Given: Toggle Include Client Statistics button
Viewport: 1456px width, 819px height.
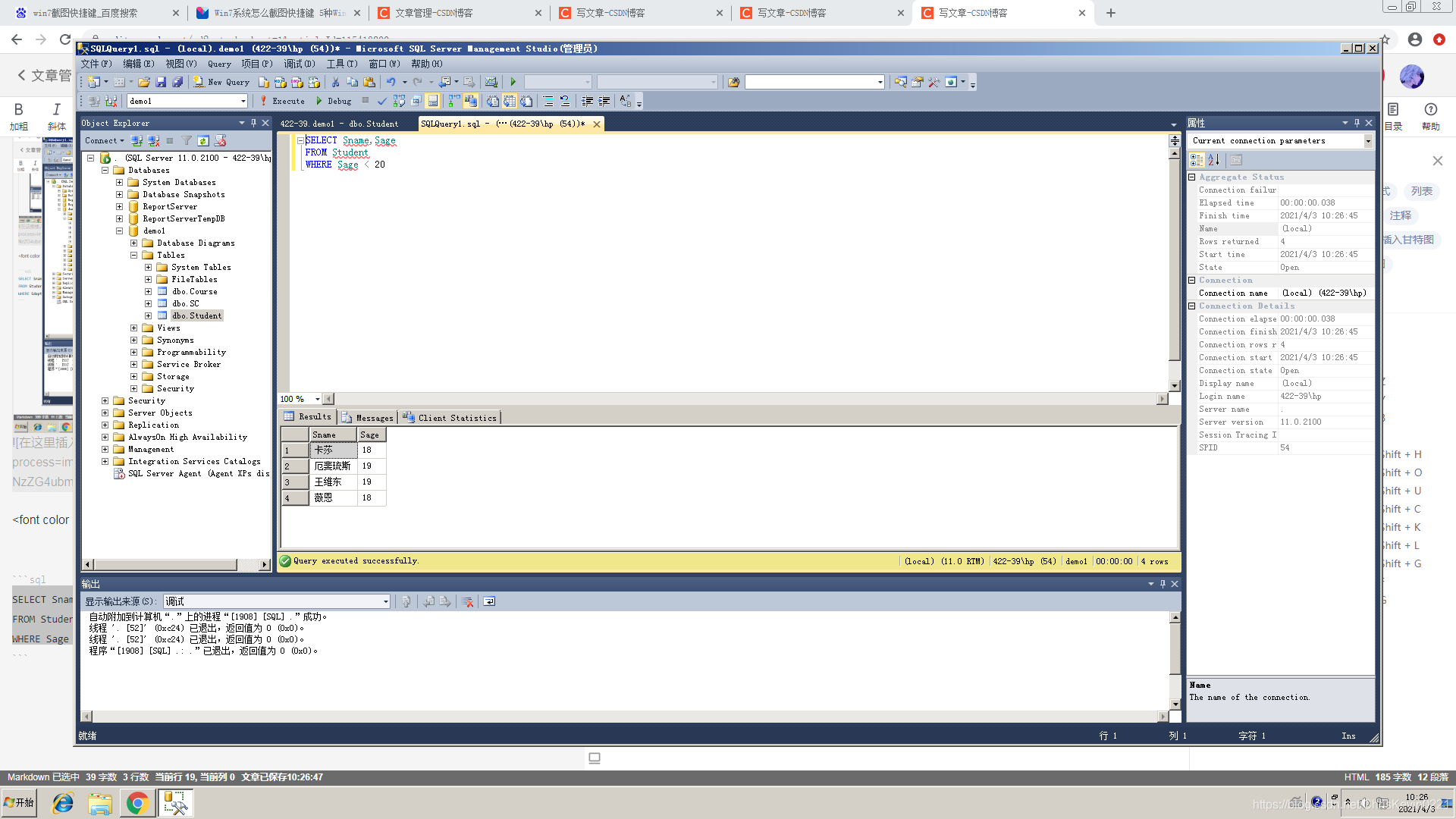Looking at the screenshot, I should 471,101.
